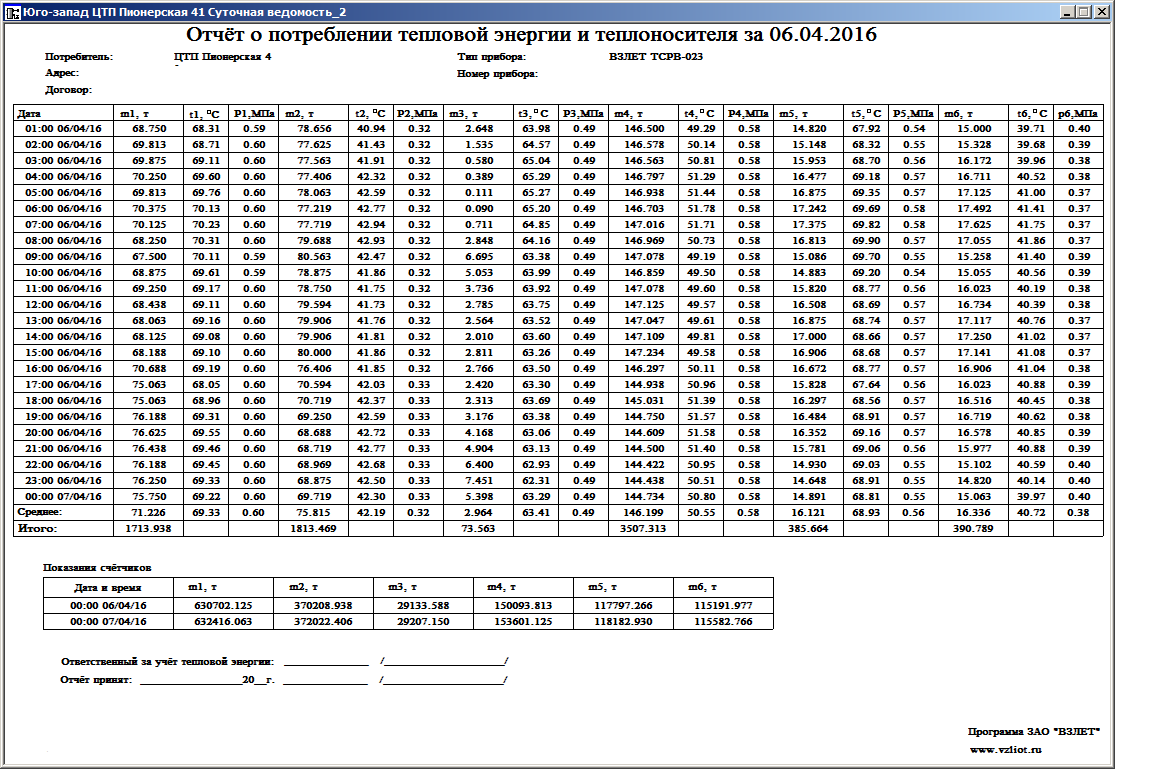Select the "Потребитель:" label

coord(79,57)
